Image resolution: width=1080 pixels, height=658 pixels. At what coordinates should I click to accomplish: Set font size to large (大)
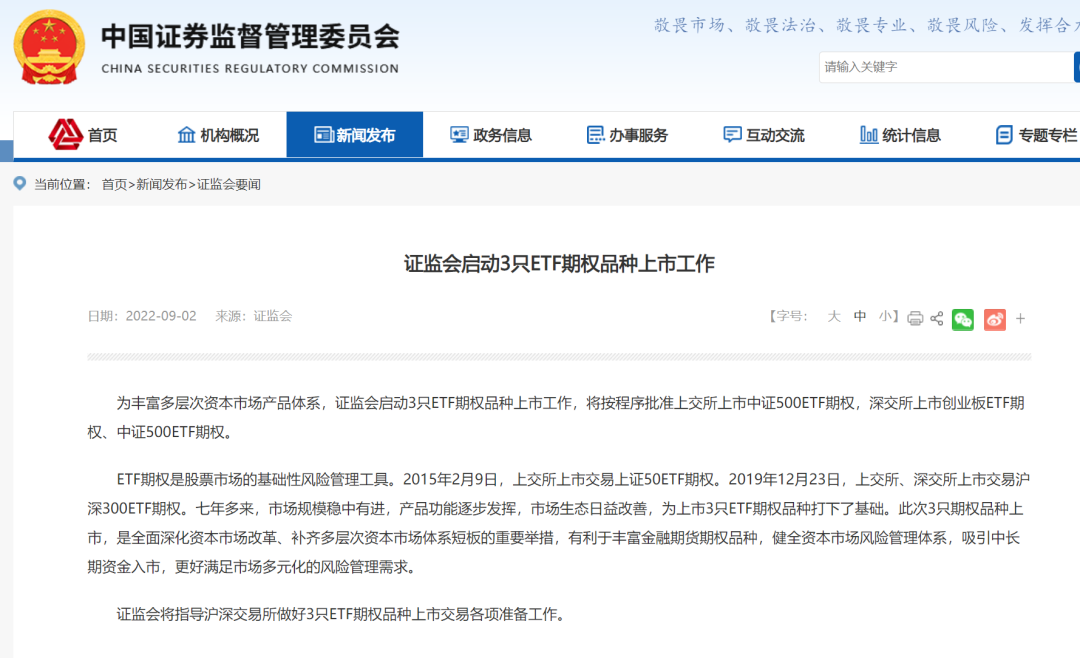tap(833, 316)
